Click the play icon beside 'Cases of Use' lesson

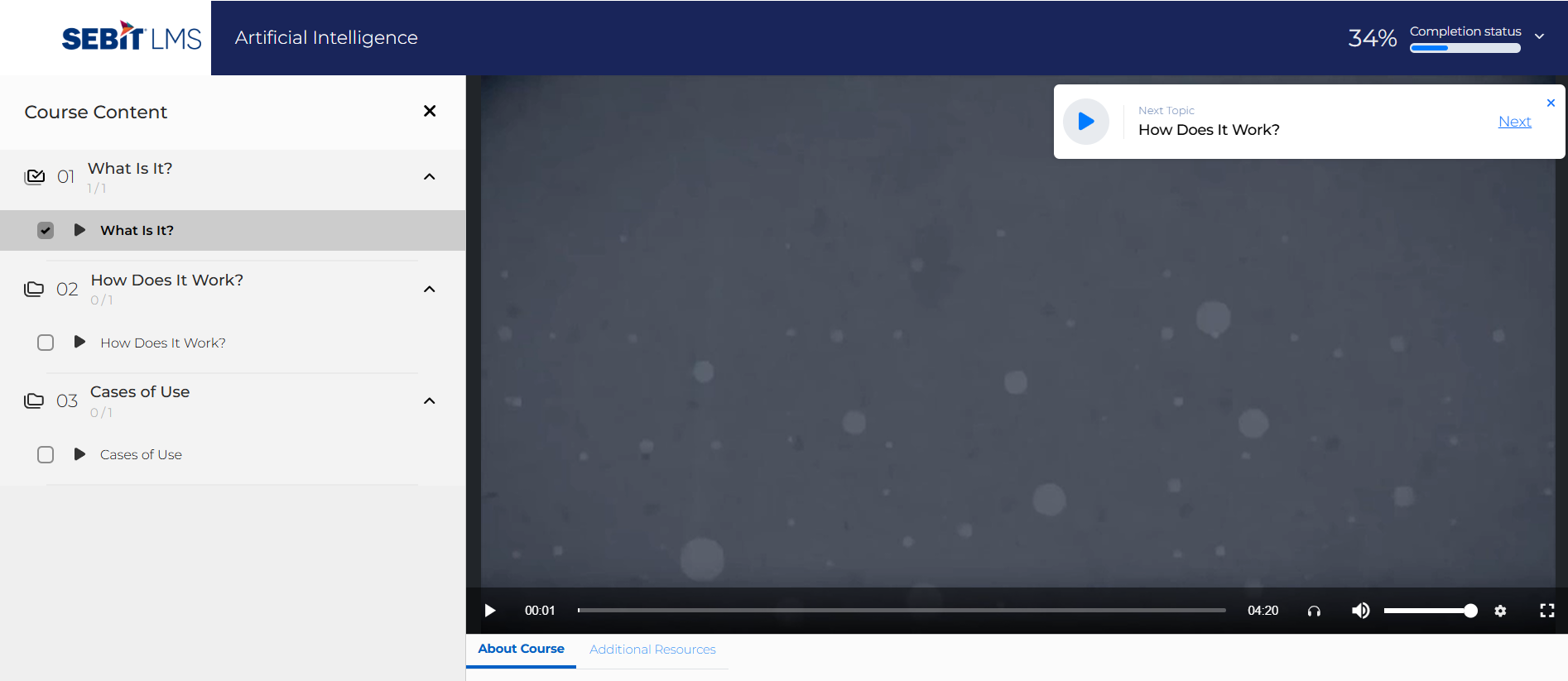(x=79, y=454)
